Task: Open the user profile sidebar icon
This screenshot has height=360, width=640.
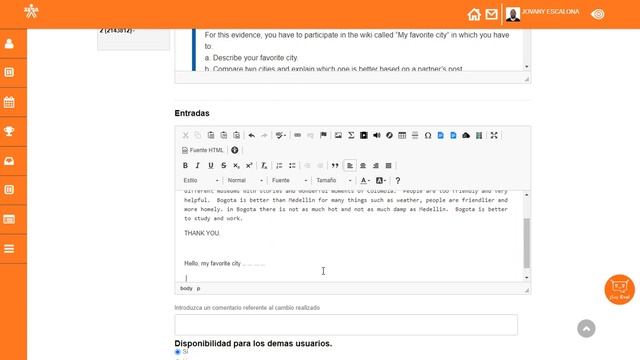Action: (9, 43)
